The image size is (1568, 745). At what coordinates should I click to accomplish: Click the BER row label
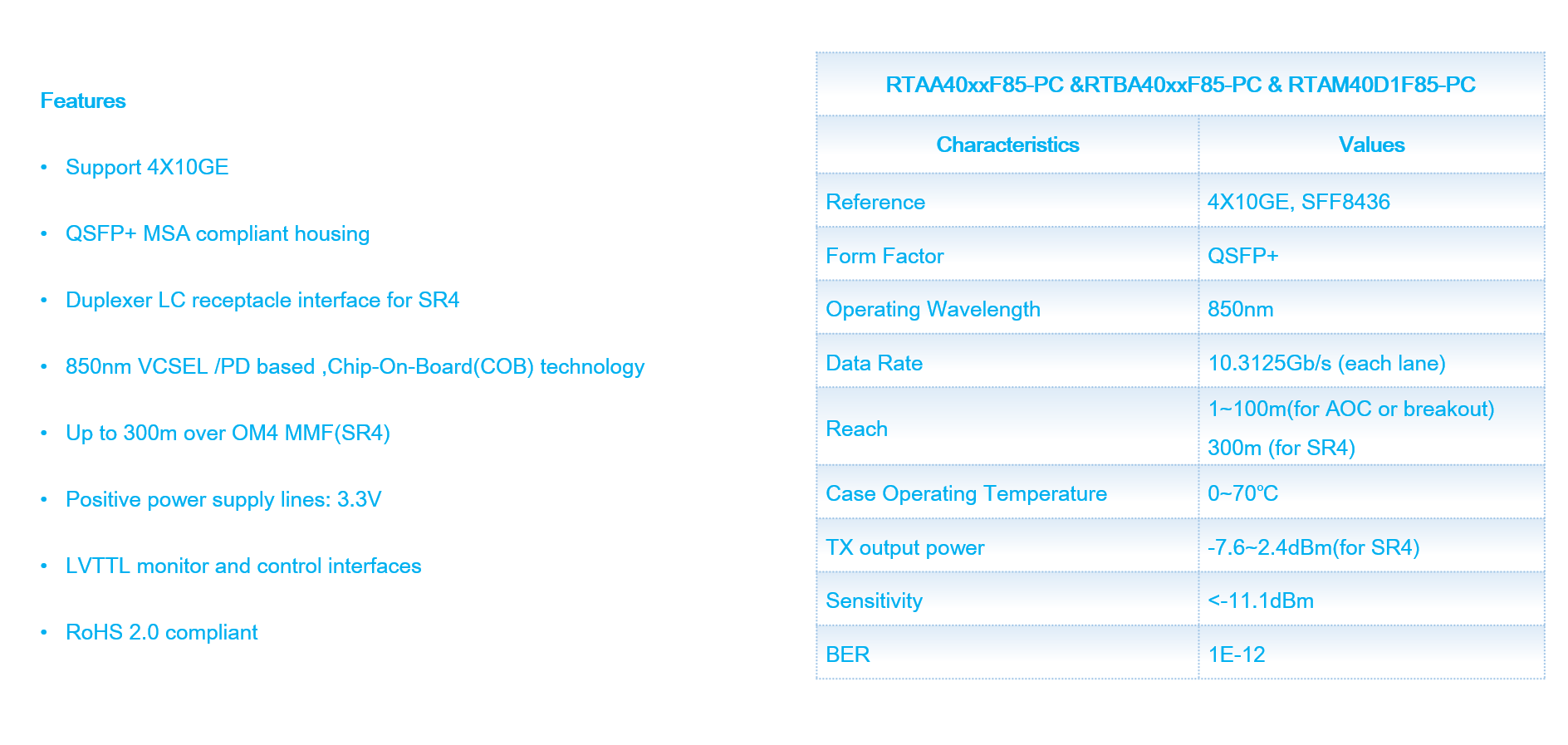click(x=848, y=654)
